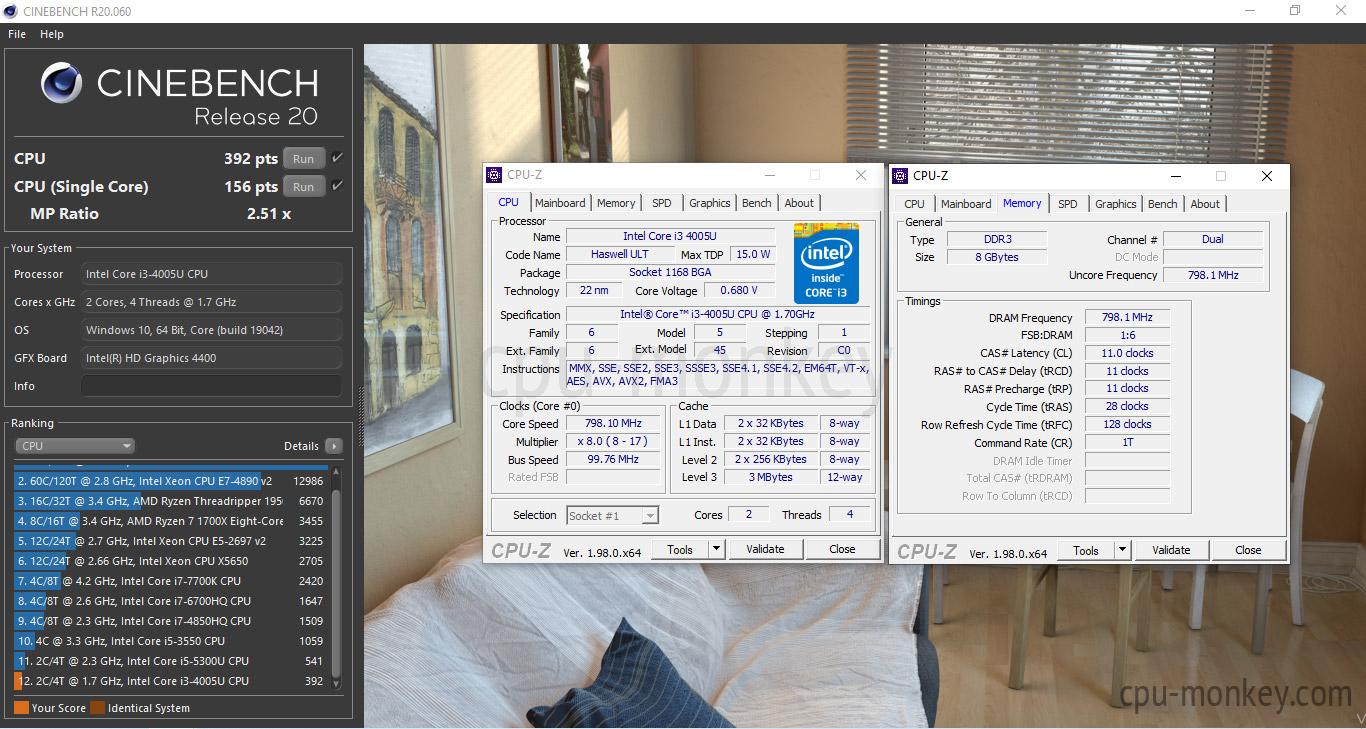Open Bench tab in left CPU-Z
Image resolution: width=1366 pixels, height=729 pixels.
[x=757, y=203]
